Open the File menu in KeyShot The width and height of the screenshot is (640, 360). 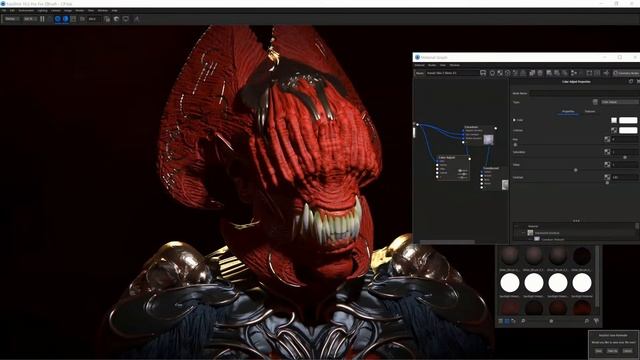(4, 10)
